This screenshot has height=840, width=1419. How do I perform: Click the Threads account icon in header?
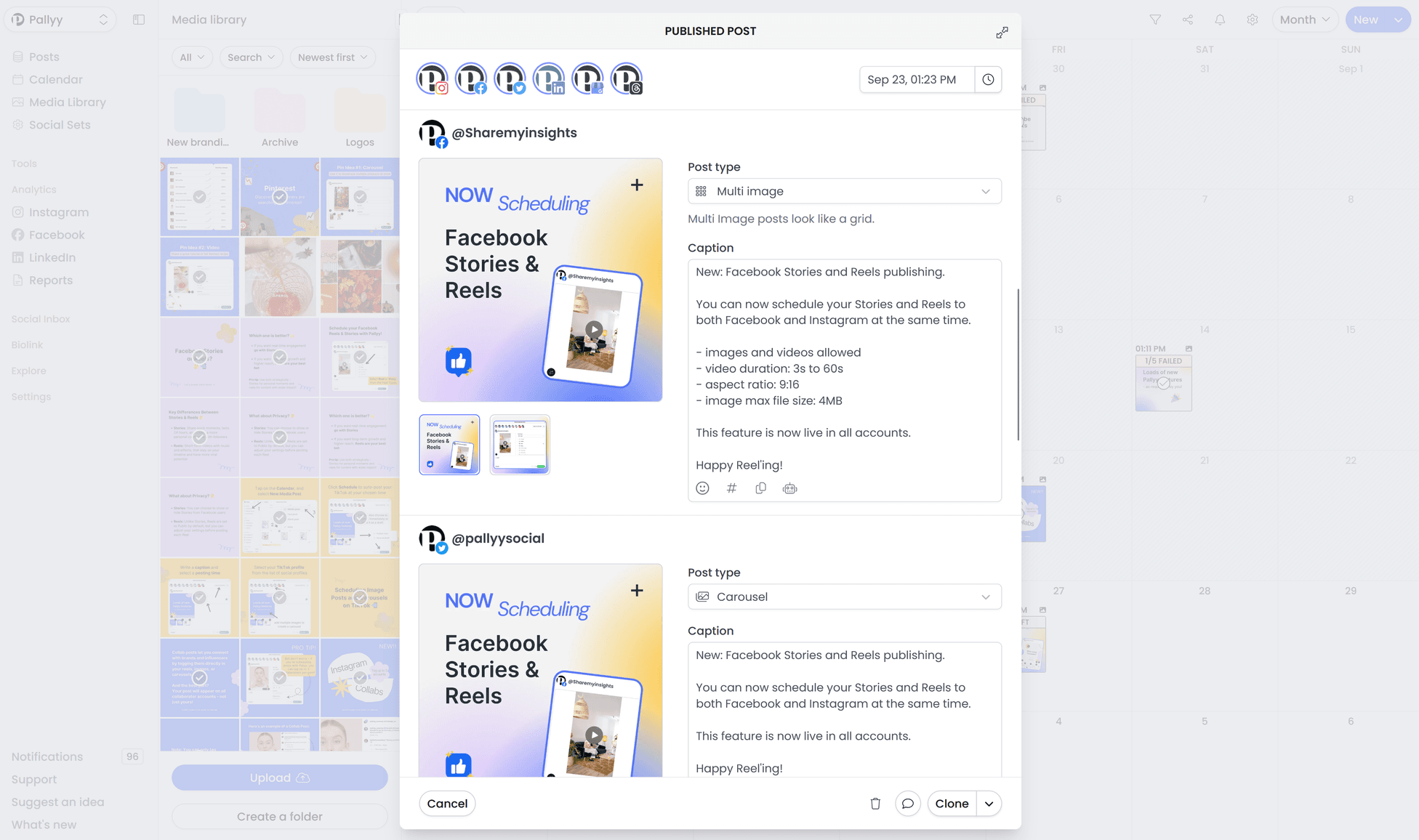(626, 79)
